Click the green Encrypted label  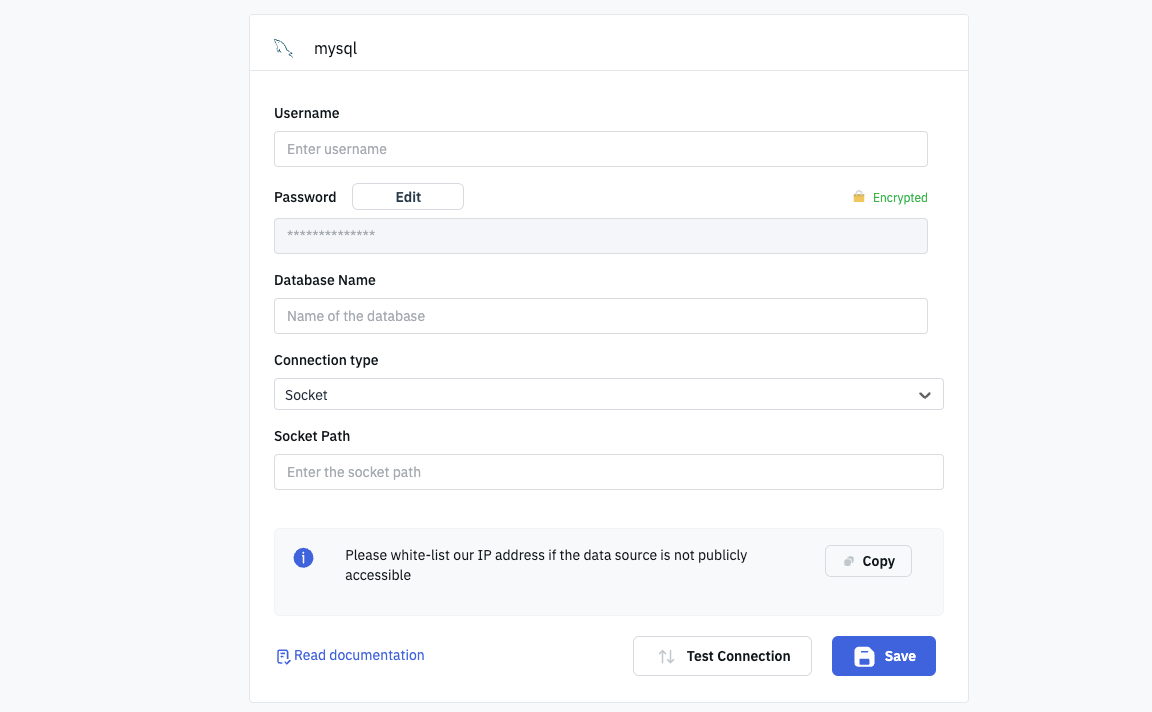click(x=900, y=198)
